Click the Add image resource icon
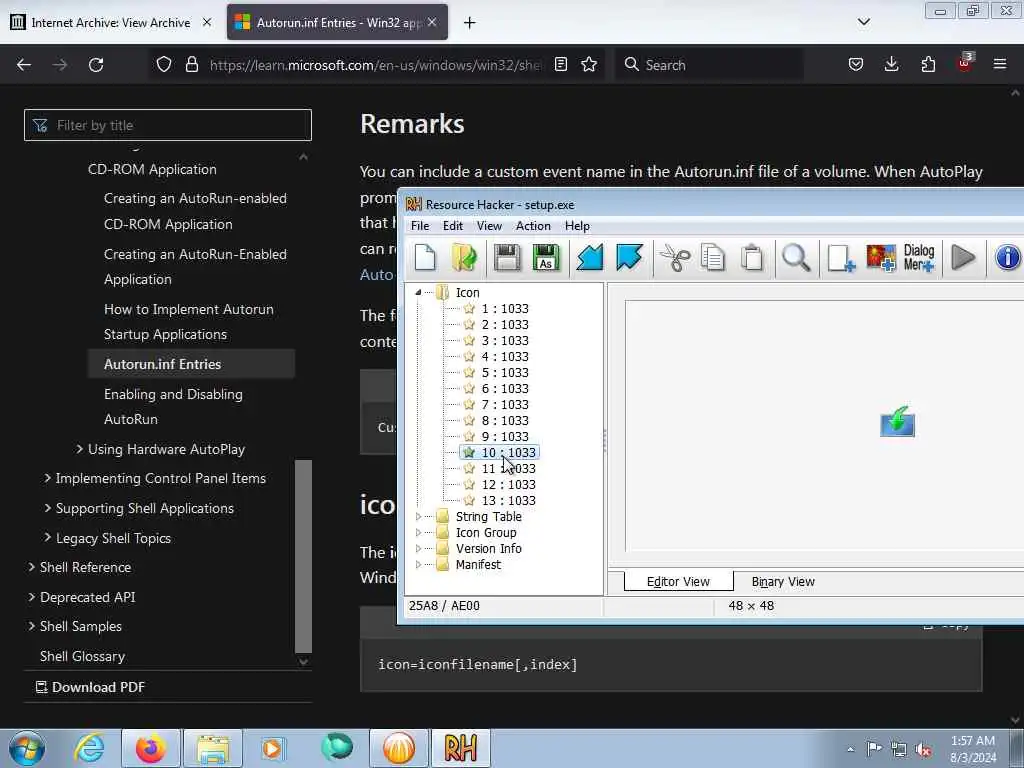Screen dimensions: 1024x768 click(881, 257)
